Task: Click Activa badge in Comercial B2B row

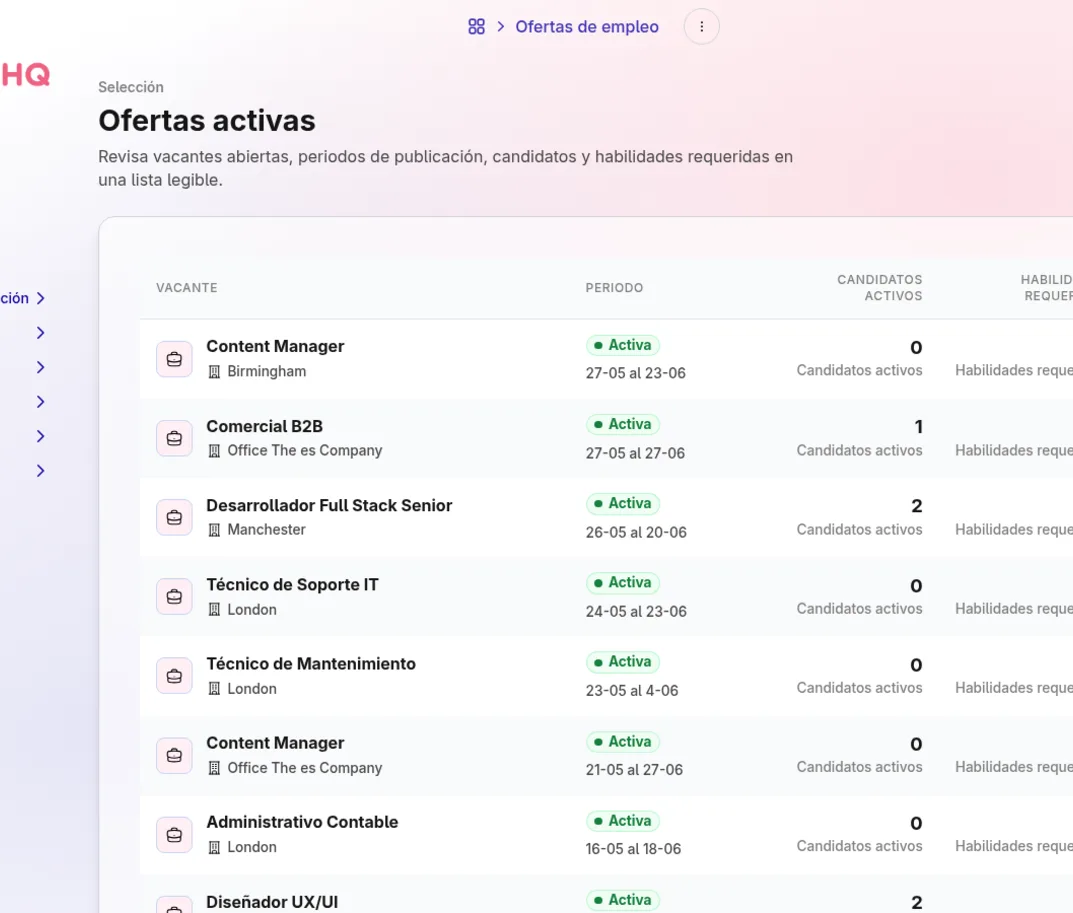Action: click(623, 424)
